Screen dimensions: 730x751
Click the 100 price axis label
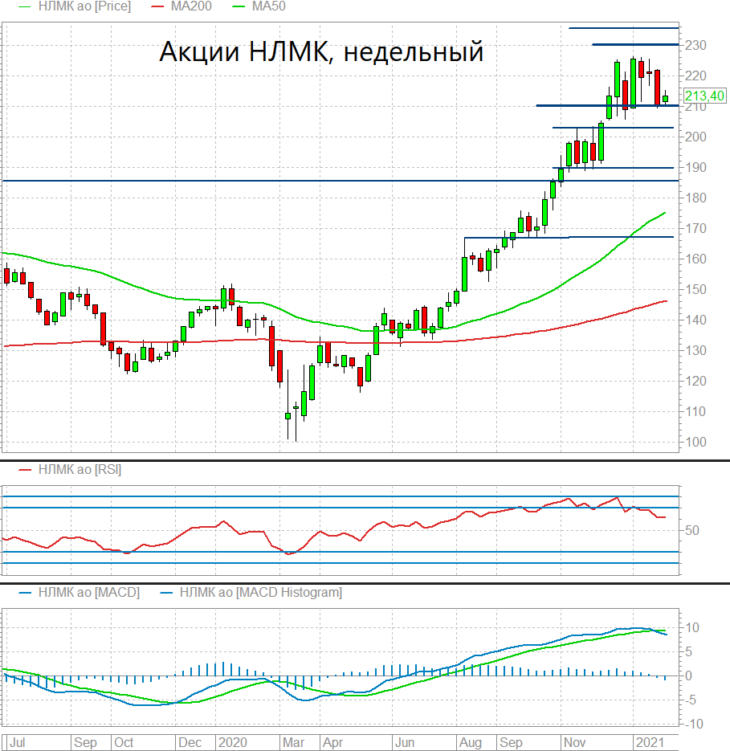tap(696, 442)
